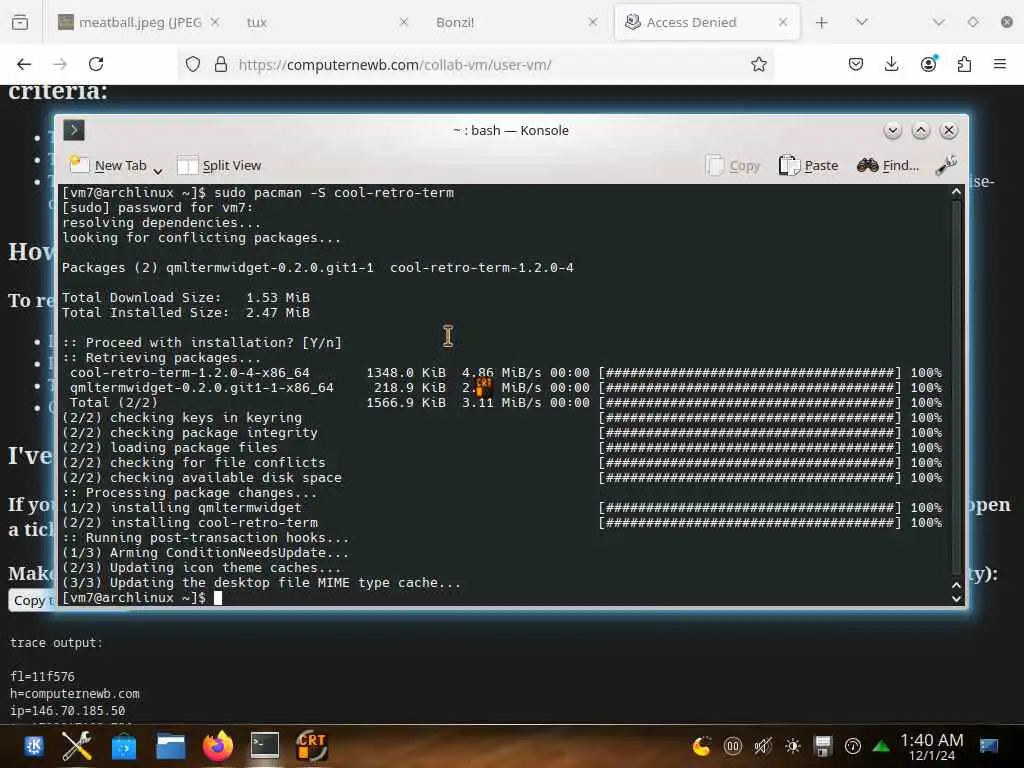Toggle Split View in Konsole
This screenshot has height=768, width=1024.
[219, 165]
